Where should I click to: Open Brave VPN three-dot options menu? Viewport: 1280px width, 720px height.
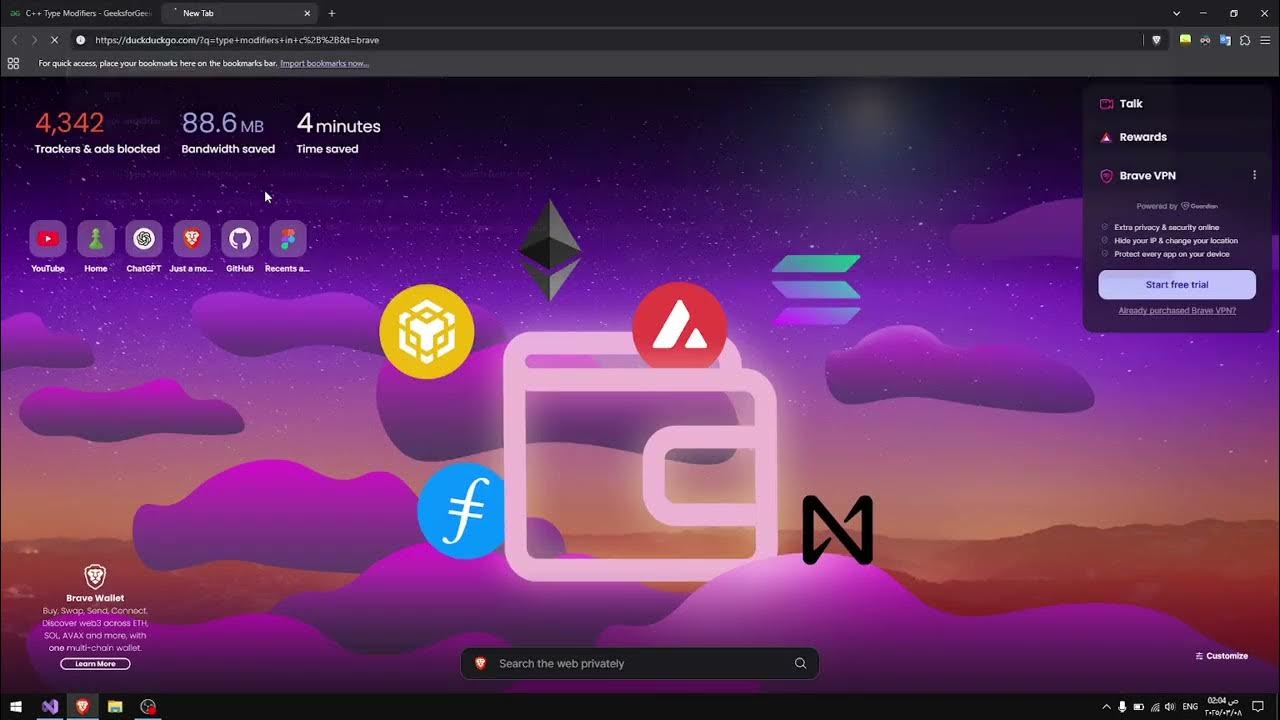(x=1255, y=176)
